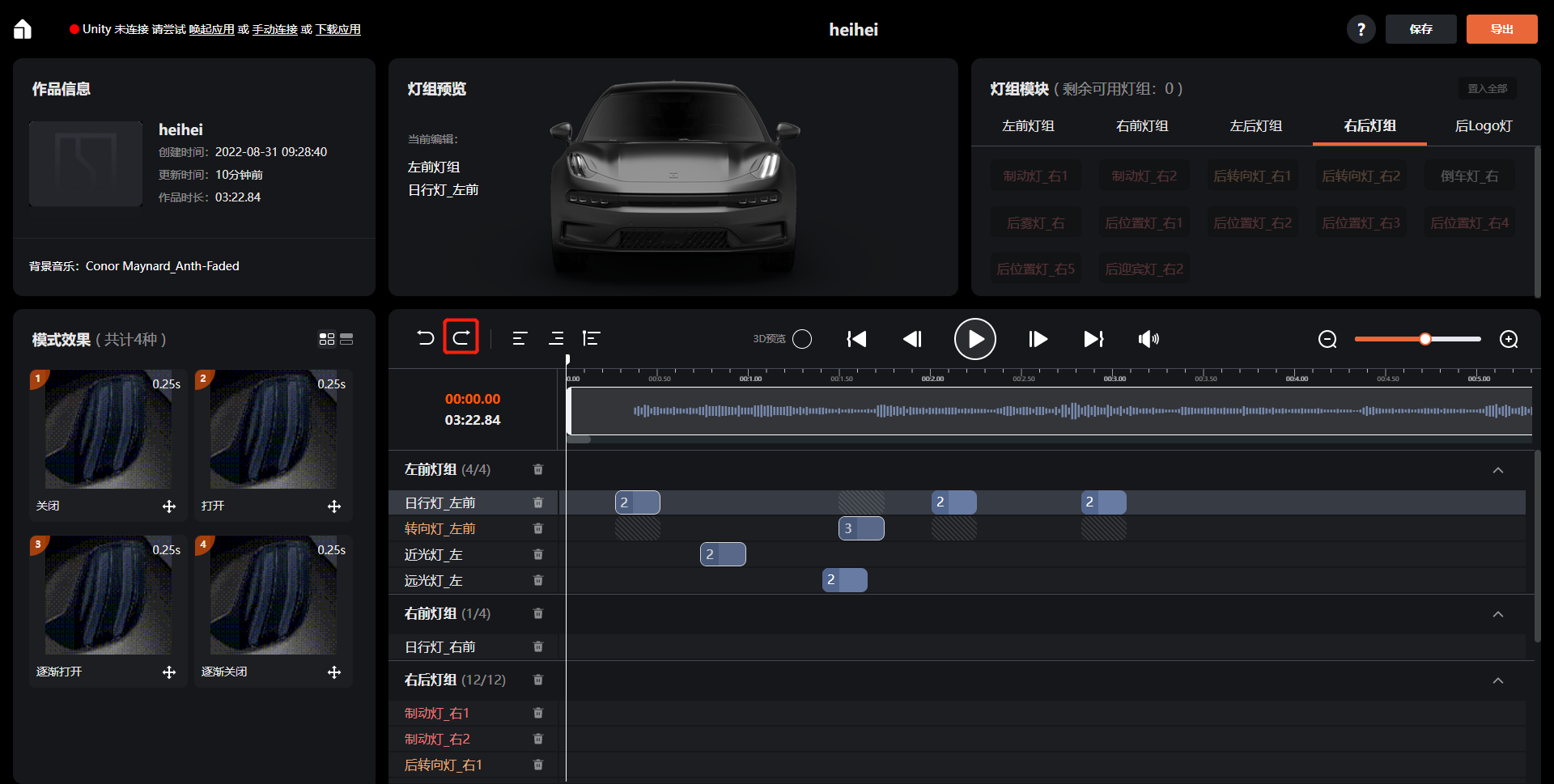Collapse the 右前灯组 track group
The image size is (1554, 784).
[1498, 614]
